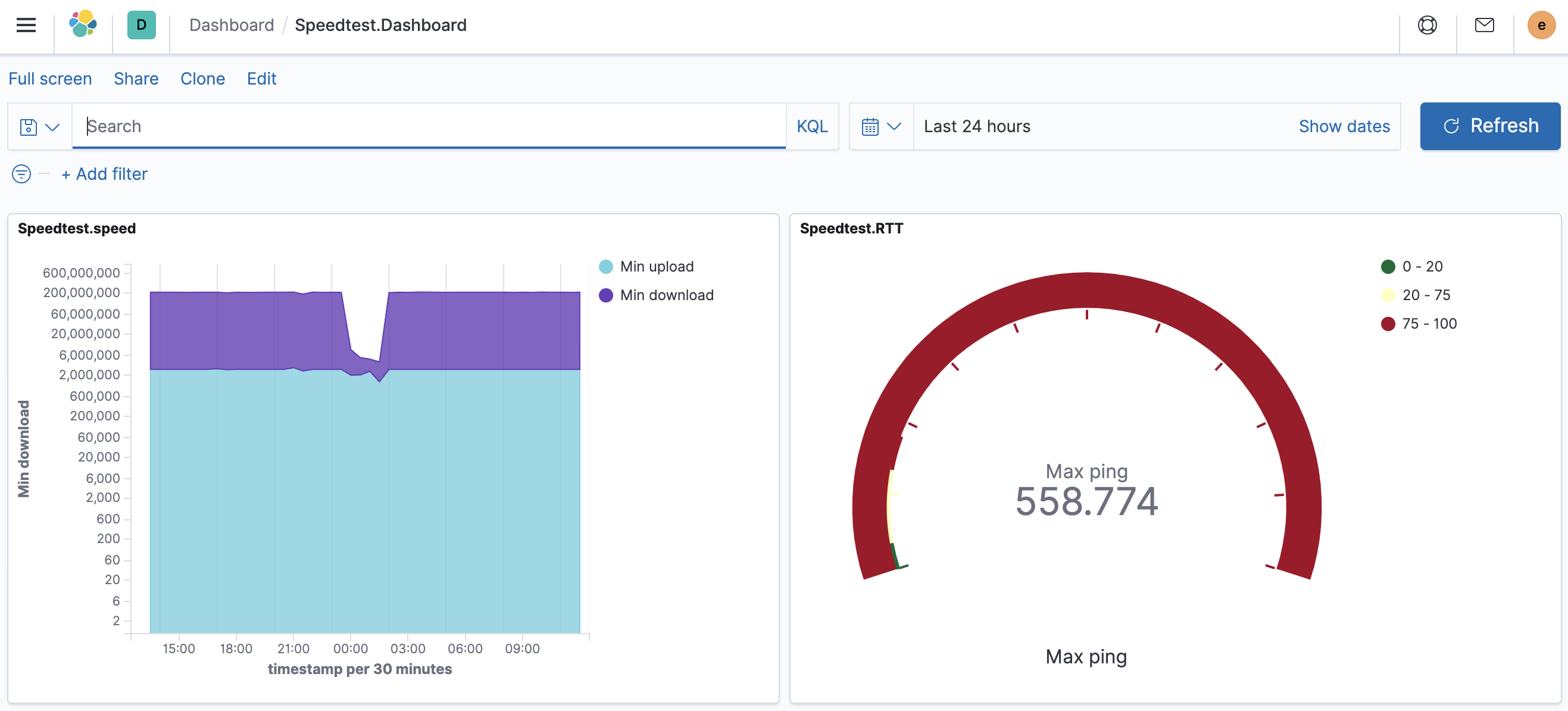Viewport: 1568px width, 711px height.
Task: Click the user avatar icon top right
Action: [1543, 25]
